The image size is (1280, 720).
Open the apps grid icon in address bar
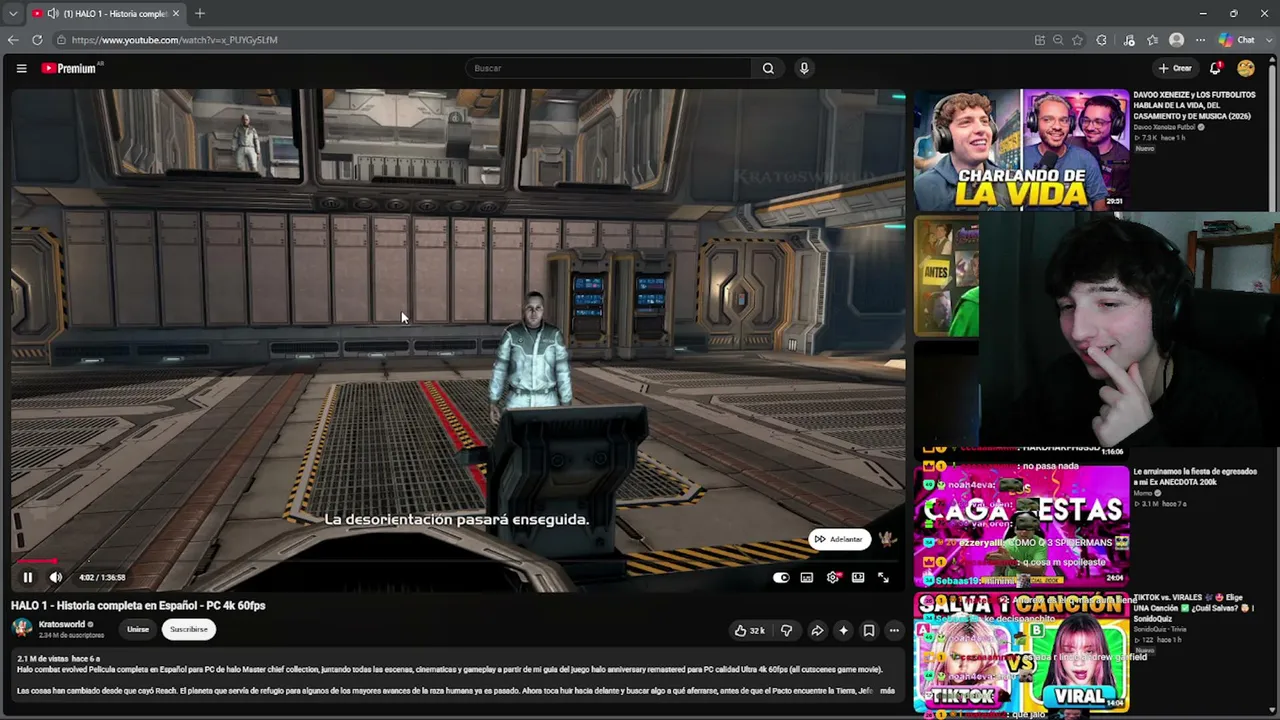point(1040,40)
